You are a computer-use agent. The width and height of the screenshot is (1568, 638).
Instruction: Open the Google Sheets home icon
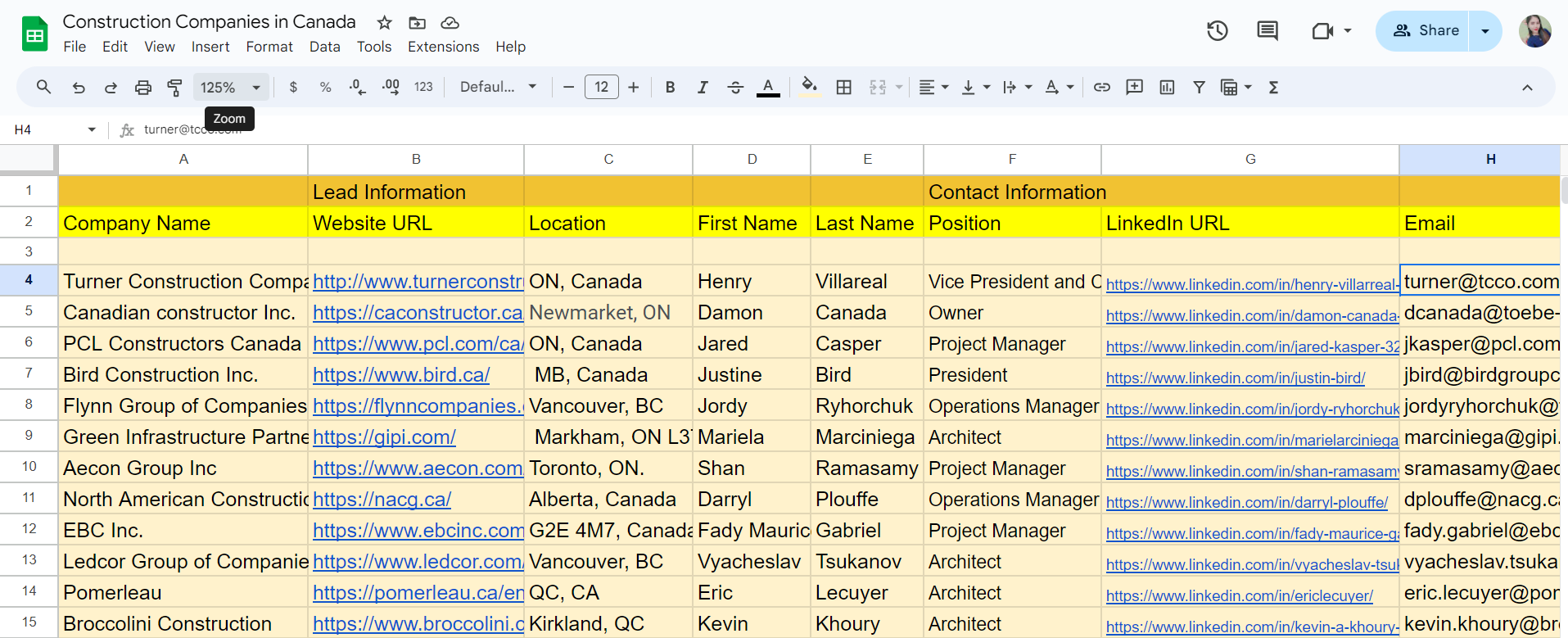click(x=34, y=34)
